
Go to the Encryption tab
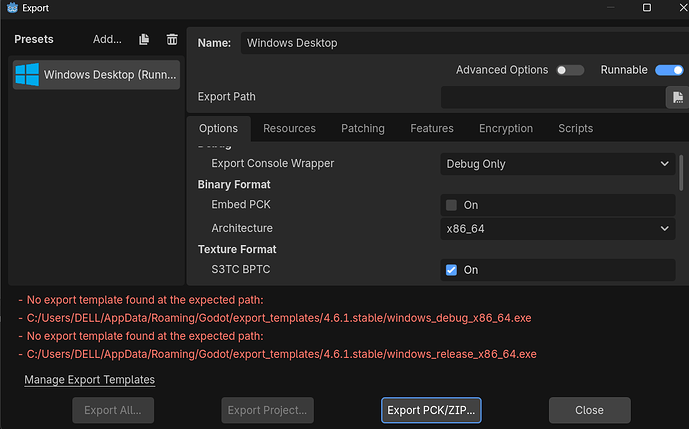click(506, 128)
